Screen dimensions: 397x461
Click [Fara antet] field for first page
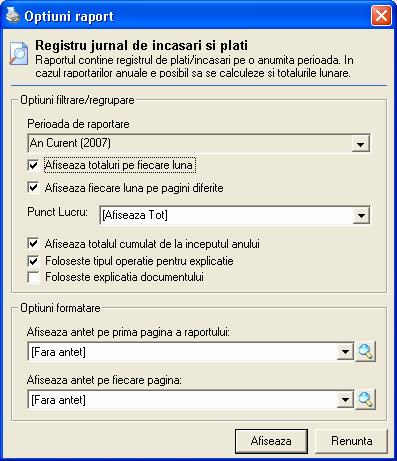[191, 352]
